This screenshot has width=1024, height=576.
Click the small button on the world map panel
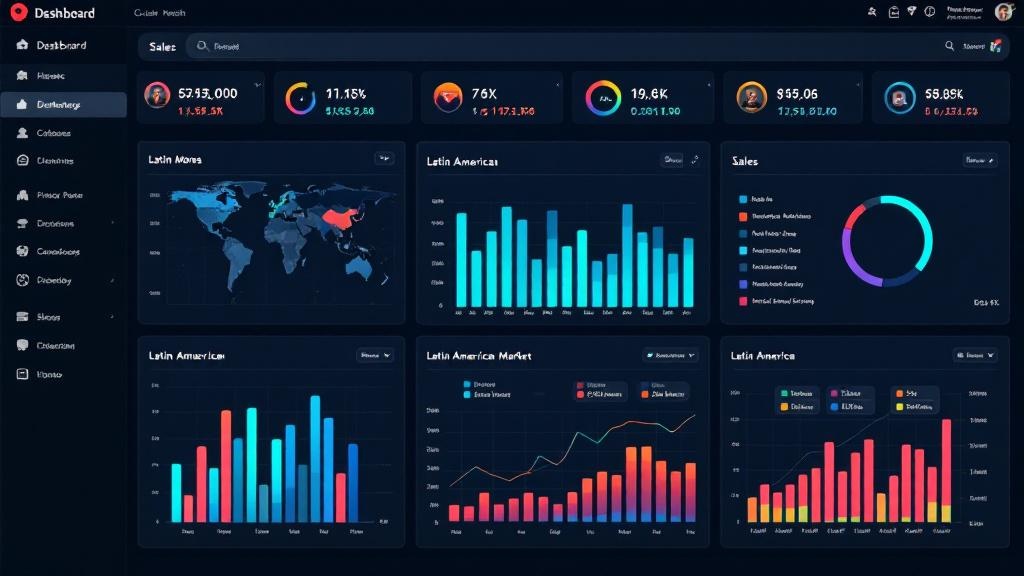384,158
